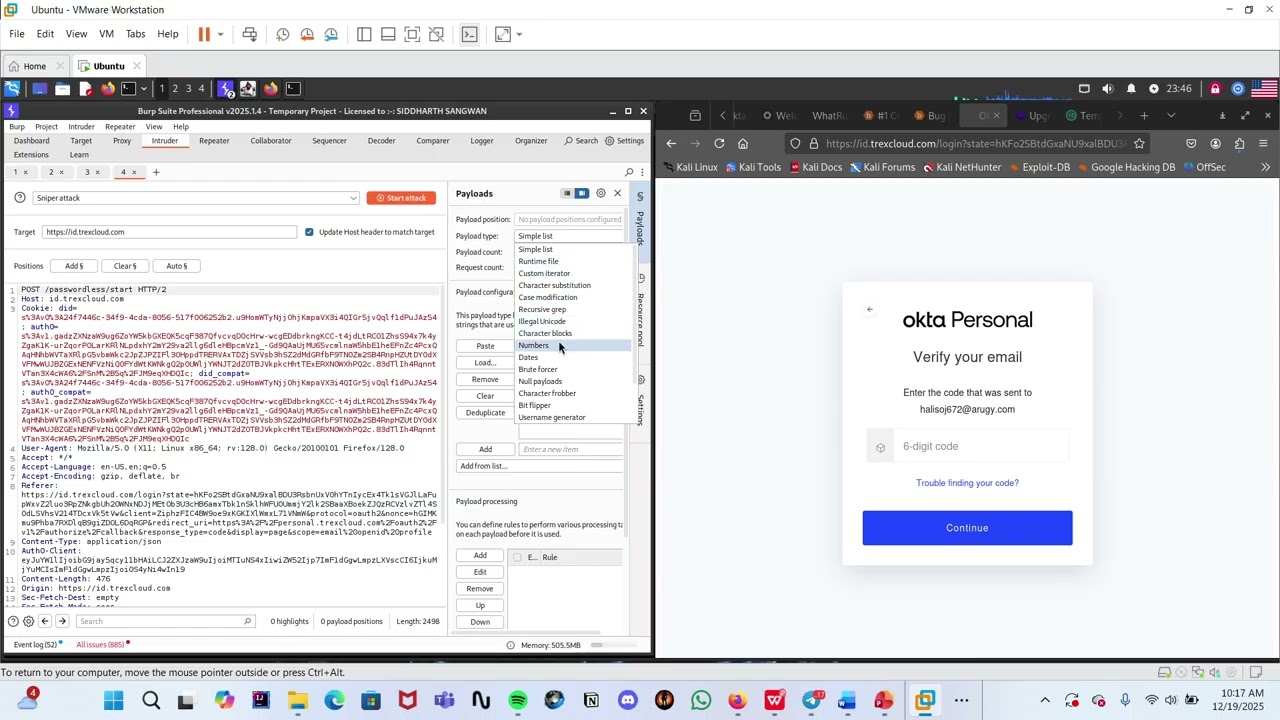Click Continue on Okta verify page
The width and height of the screenshot is (1280, 720).
(967, 528)
